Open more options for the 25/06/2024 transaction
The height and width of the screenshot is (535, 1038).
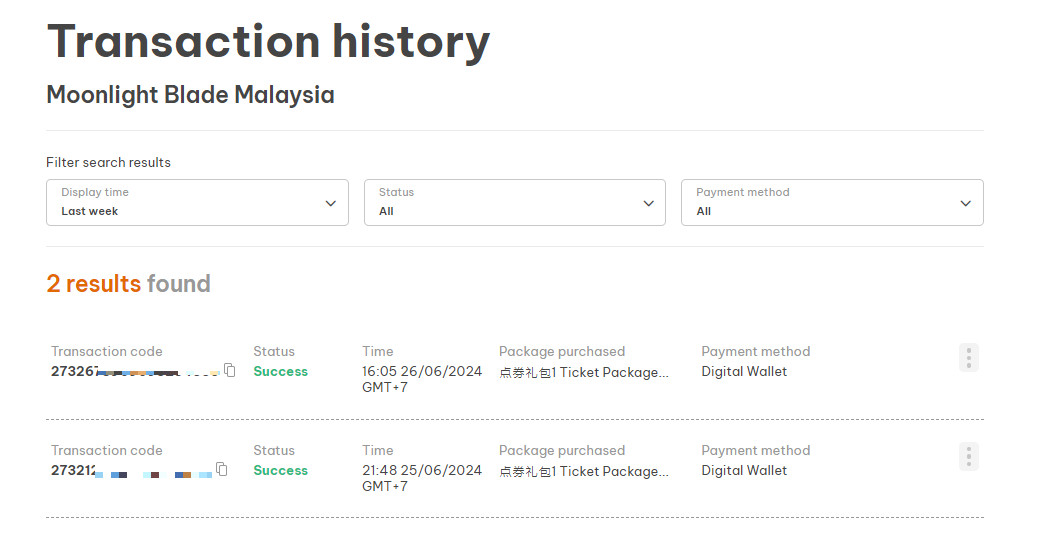(x=967, y=457)
